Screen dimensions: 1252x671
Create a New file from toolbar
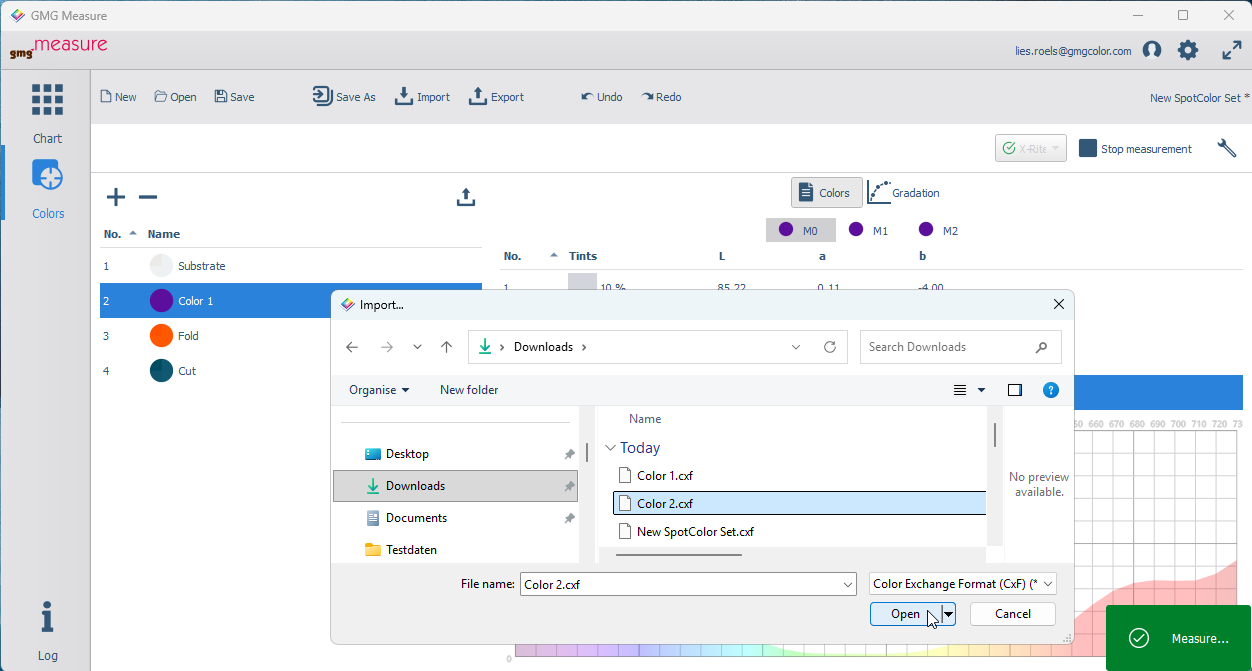click(x=119, y=97)
